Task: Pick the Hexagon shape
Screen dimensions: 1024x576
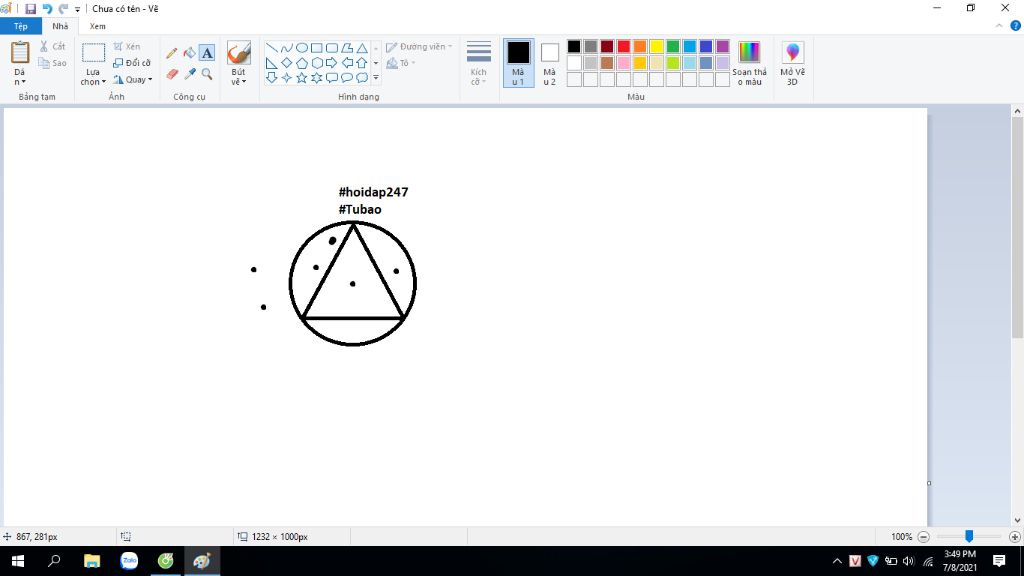Action: (x=317, y=63)
